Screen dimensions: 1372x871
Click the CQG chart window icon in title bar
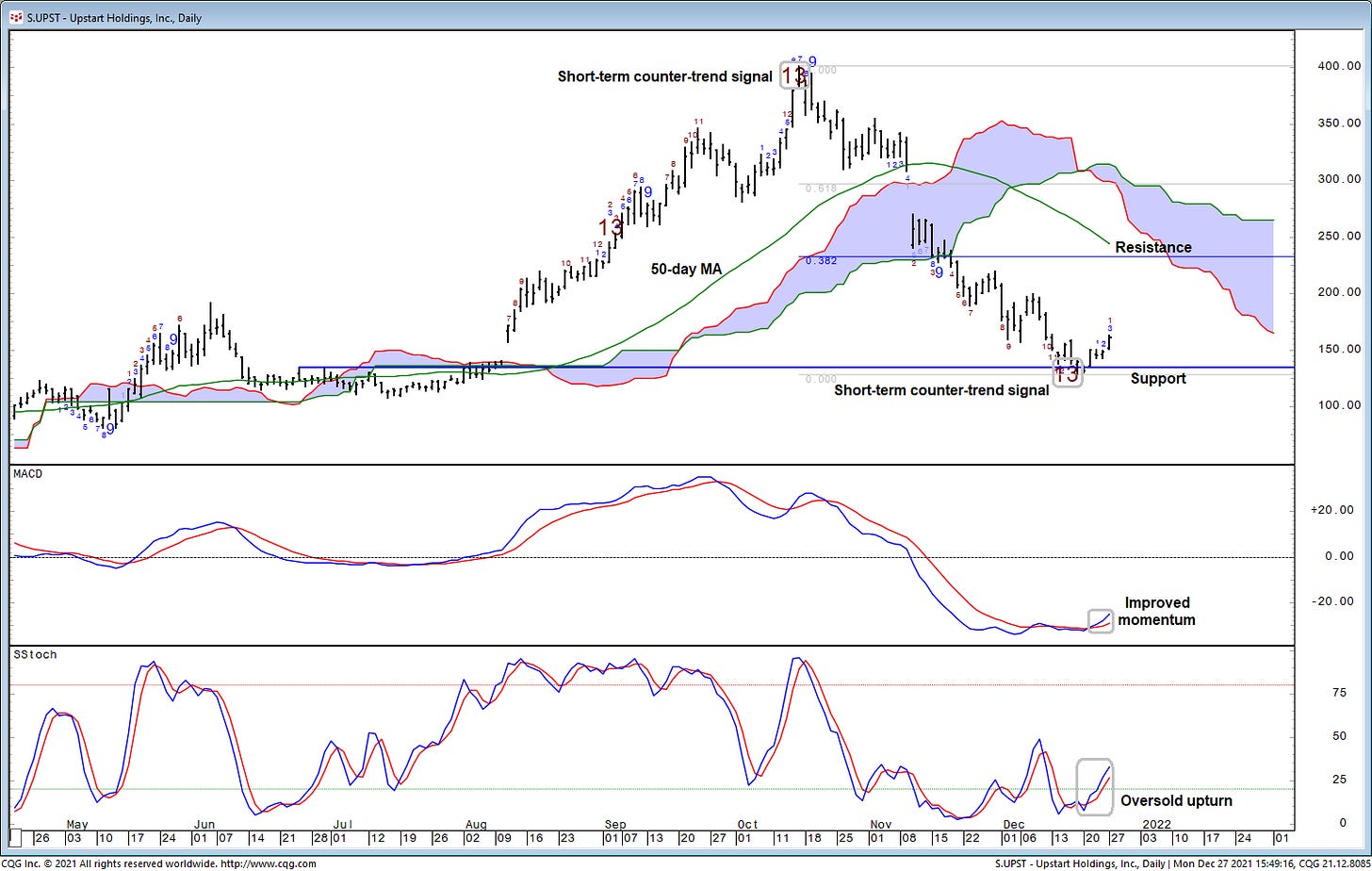tap(15, 17)
